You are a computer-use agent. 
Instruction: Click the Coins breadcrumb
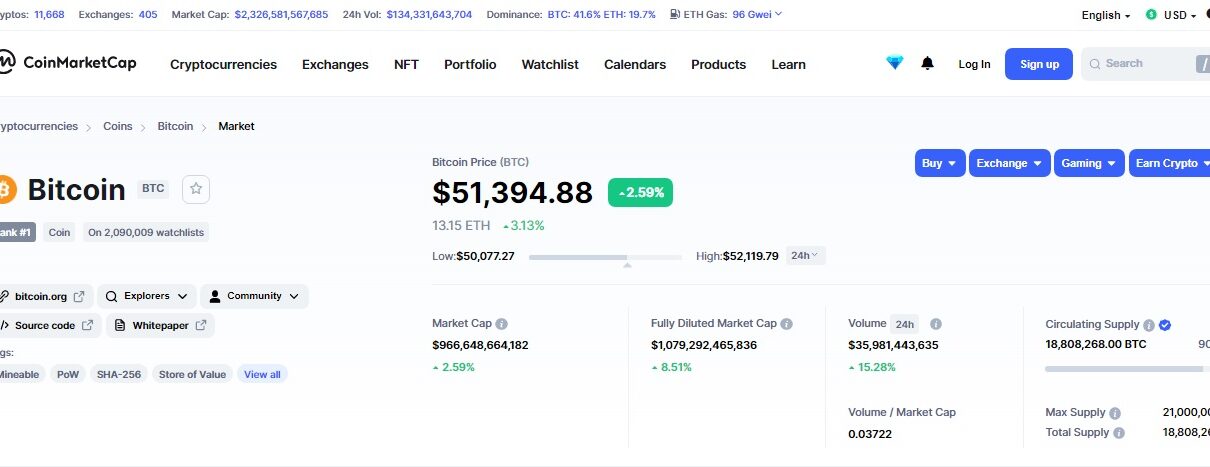[117, 126]
